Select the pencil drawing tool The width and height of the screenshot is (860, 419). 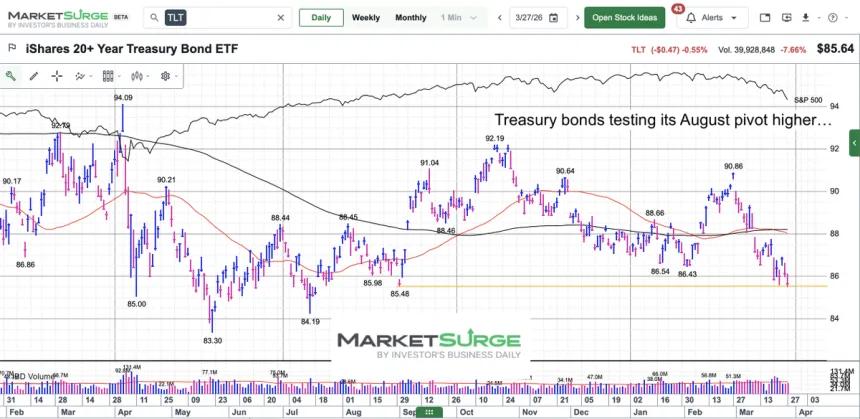tap(34, 76)
